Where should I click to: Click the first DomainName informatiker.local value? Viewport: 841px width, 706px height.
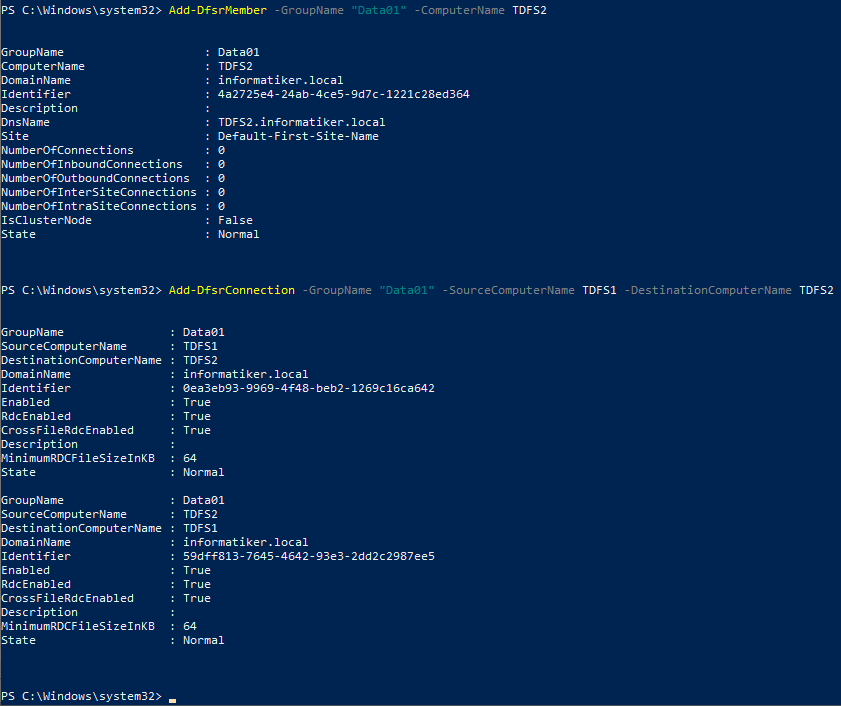(x=281, y=80)
